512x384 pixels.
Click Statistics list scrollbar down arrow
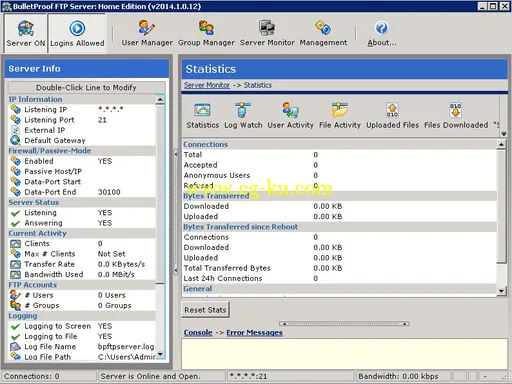click(x=501, y=291)
